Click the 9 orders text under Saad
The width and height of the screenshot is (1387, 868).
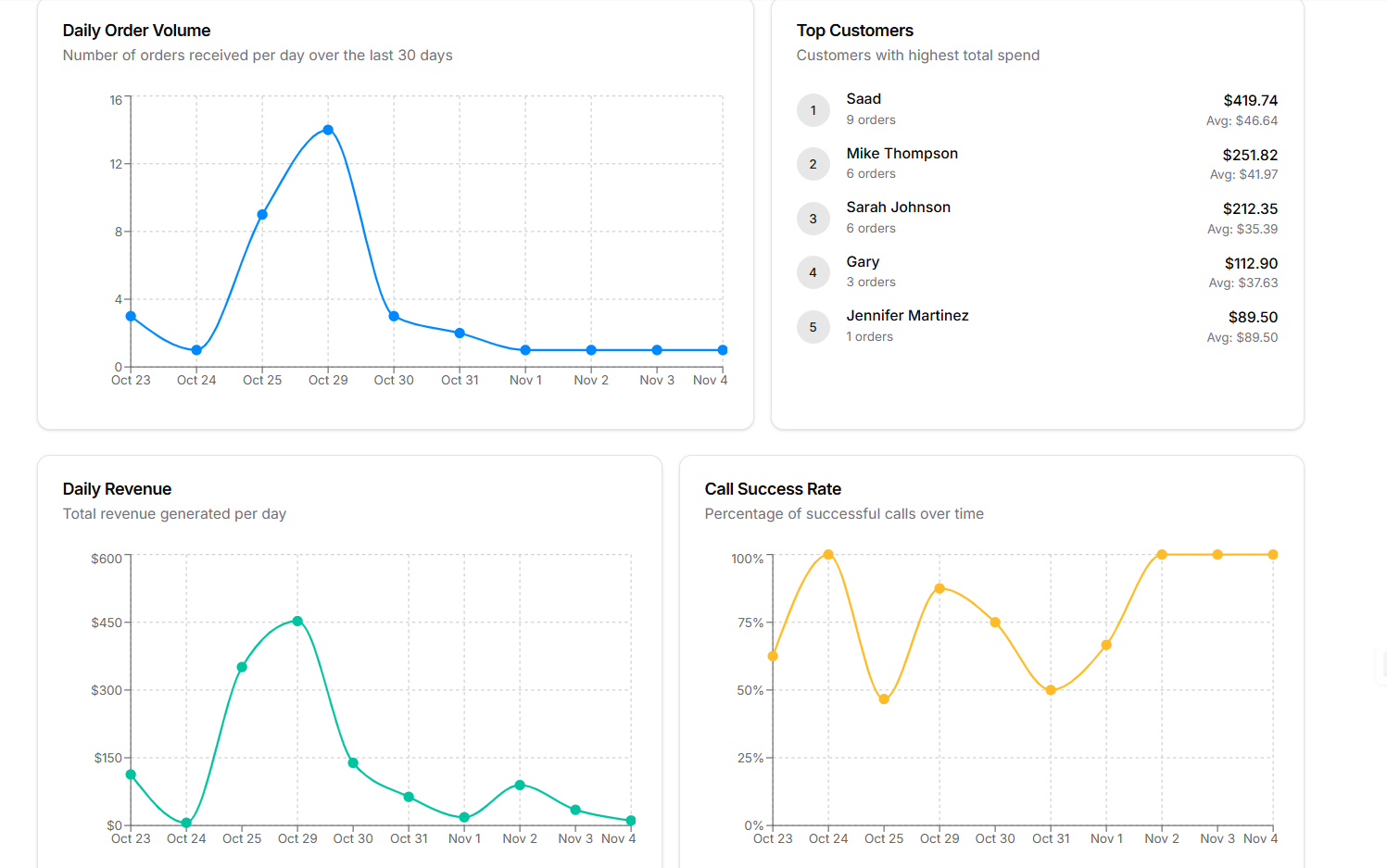pos(871,120)
